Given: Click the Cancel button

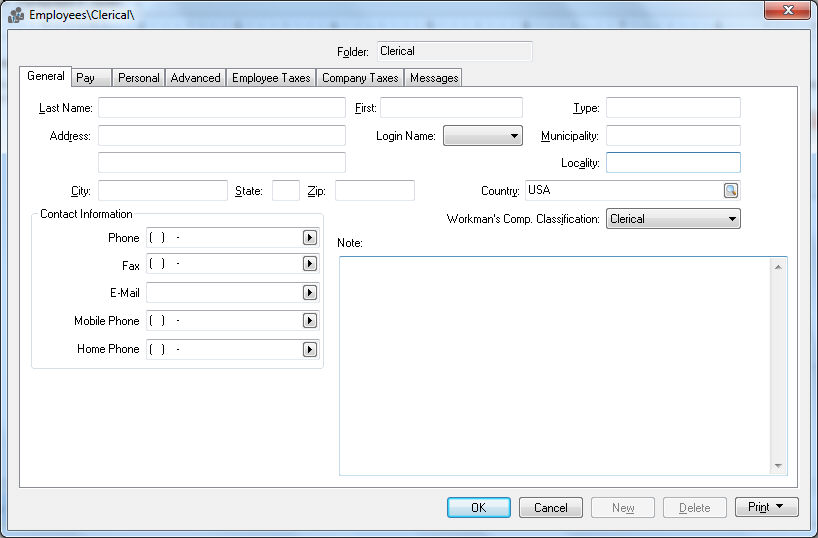Looking at the screenshot, I should tap(550, 507).
